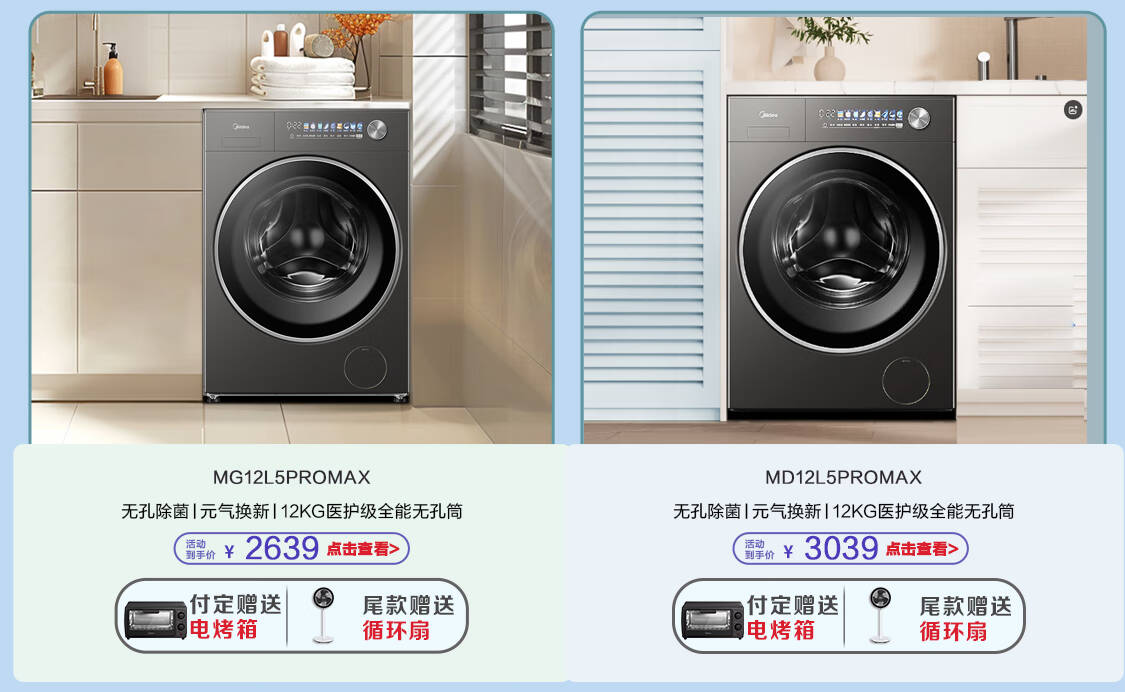Click the control knob on right washing machine
Image resolution: width=1125 pixels, height=692 pixels.
pyautogui.click(x=918, y=118)
